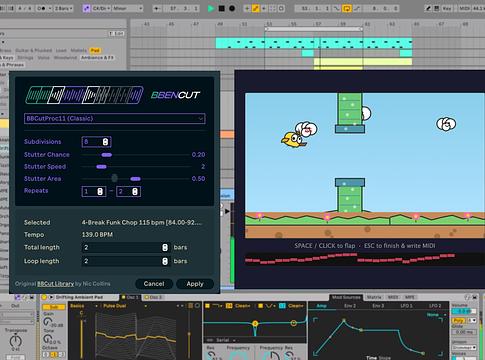This screenshot has width=485, height=360.
Task: Click the Total length bars stepper
Action: point(165,247)
